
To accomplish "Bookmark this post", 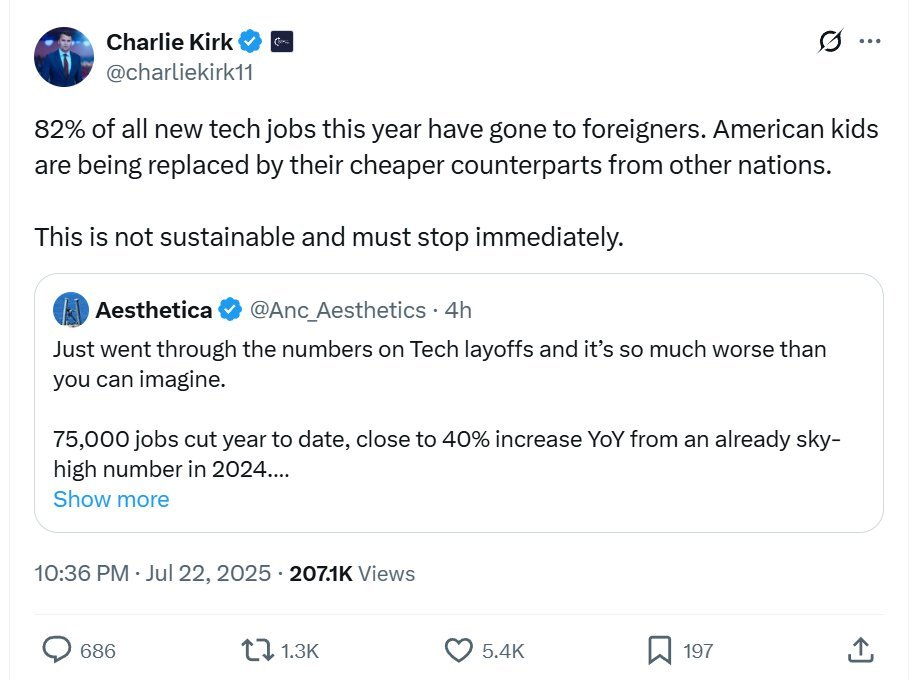I will [659, 650].
